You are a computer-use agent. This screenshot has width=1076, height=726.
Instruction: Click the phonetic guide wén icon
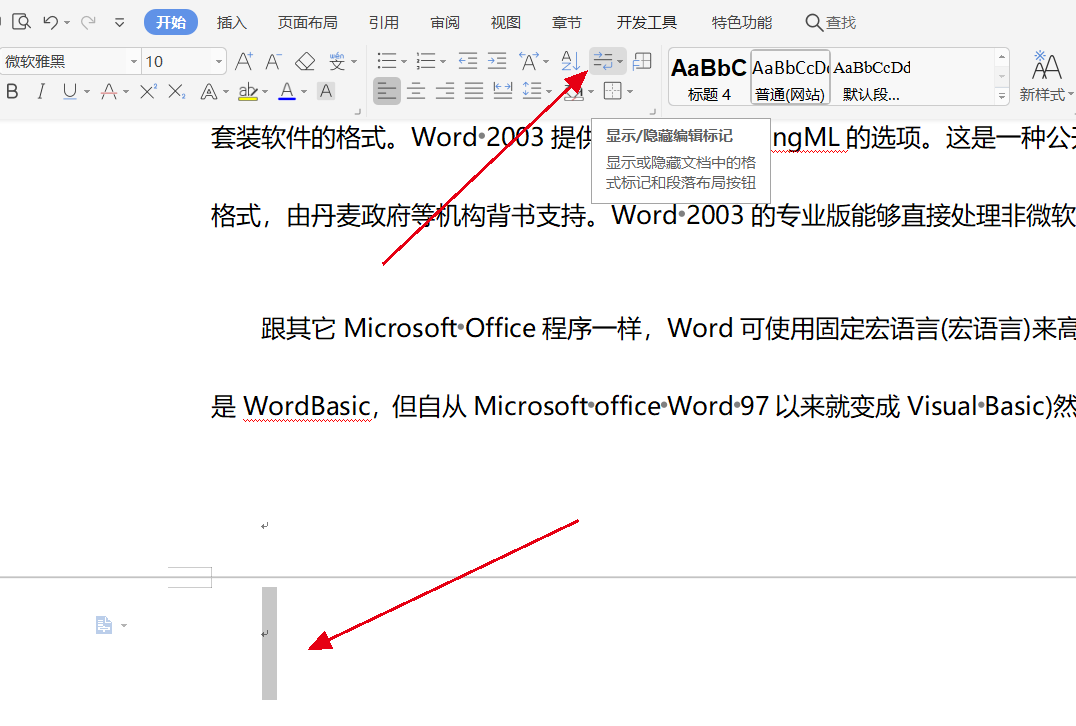click(337, 61)
